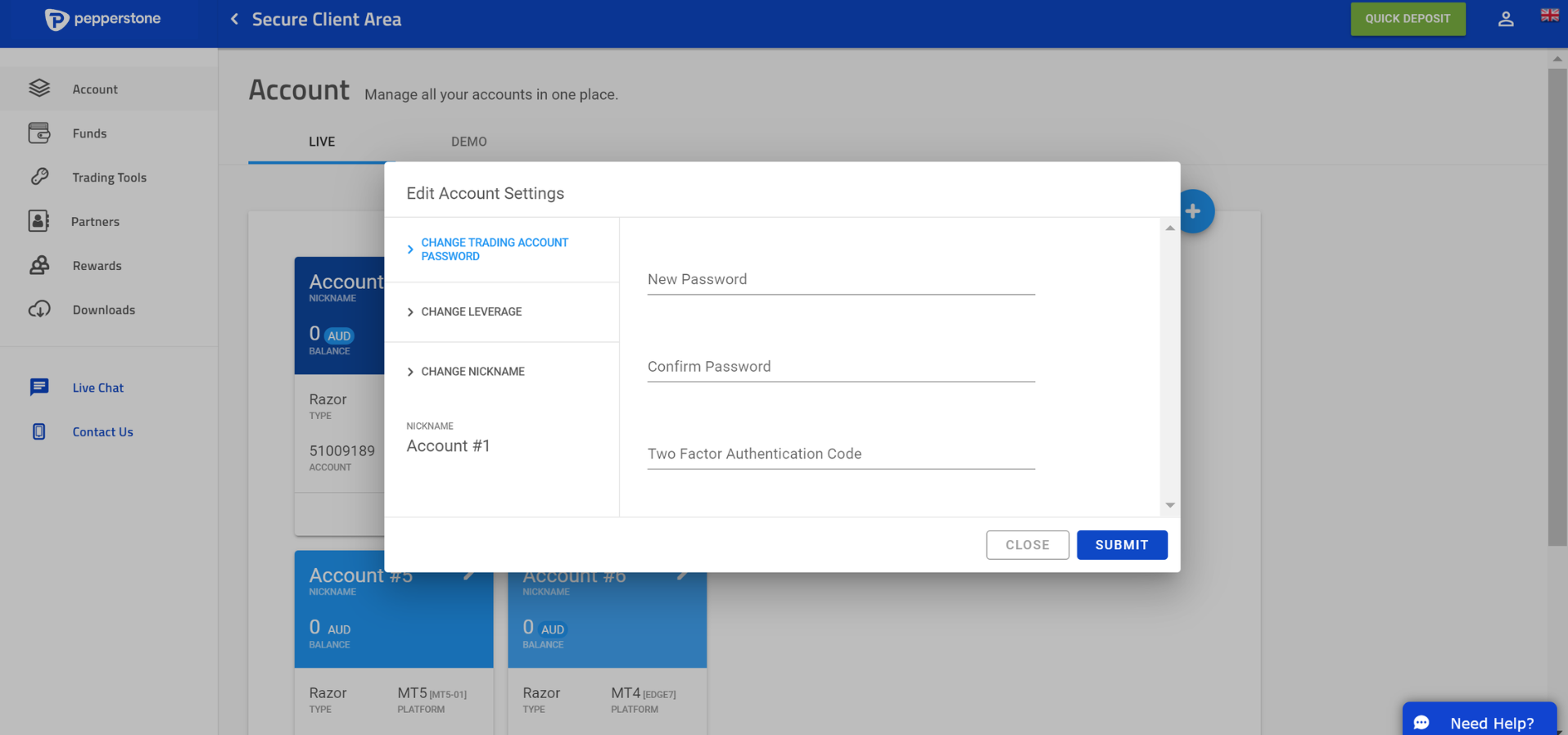Click account number 51009189
The width and height of the screenshot is (1568, 735).
coord(341,451)
